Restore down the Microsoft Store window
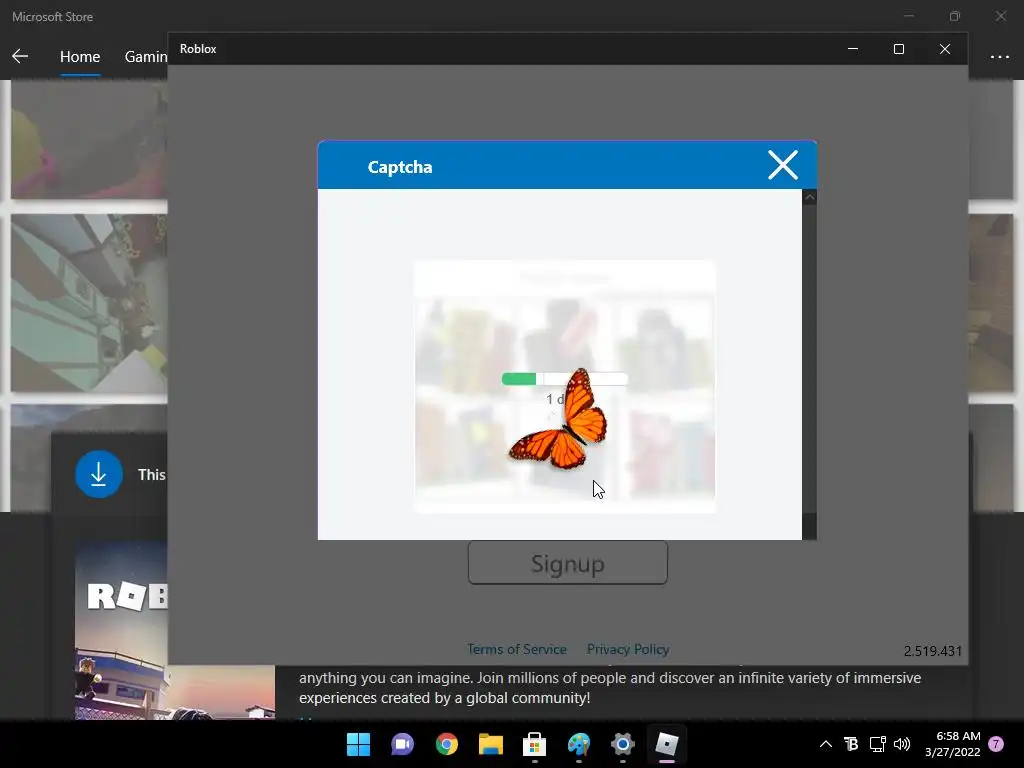This screenshot has height=768, width=1024. click(x=955, y=16)
